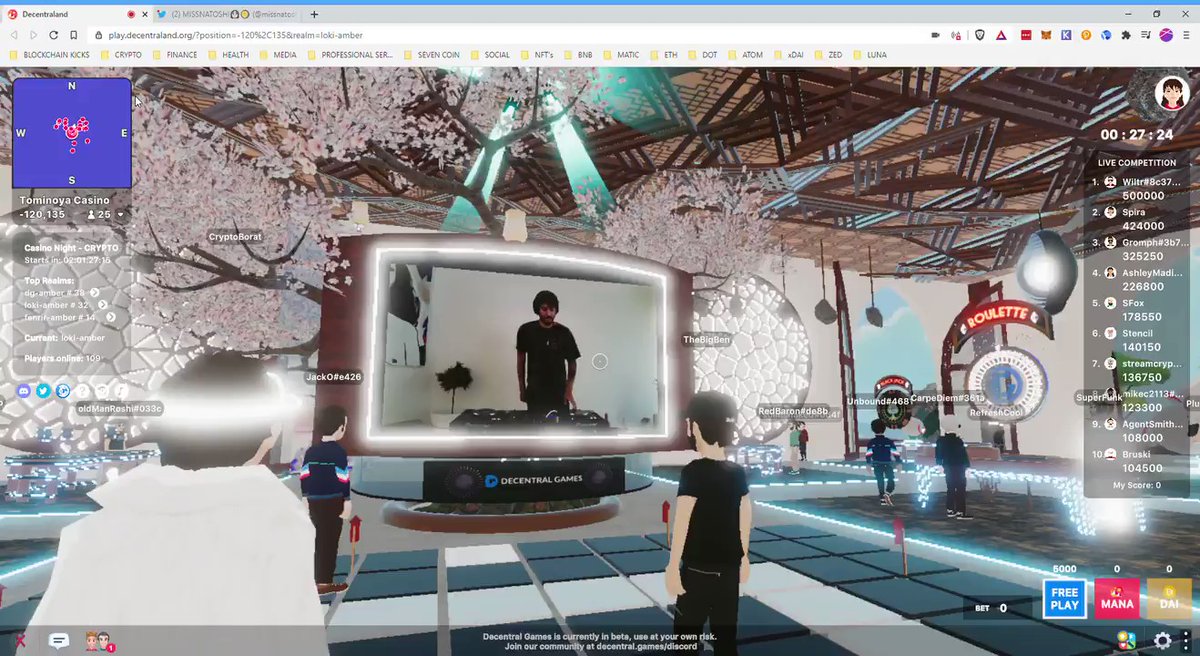Select SFox leaderboard entry
Screen dimensions: 1200x656
[1138, 309]
